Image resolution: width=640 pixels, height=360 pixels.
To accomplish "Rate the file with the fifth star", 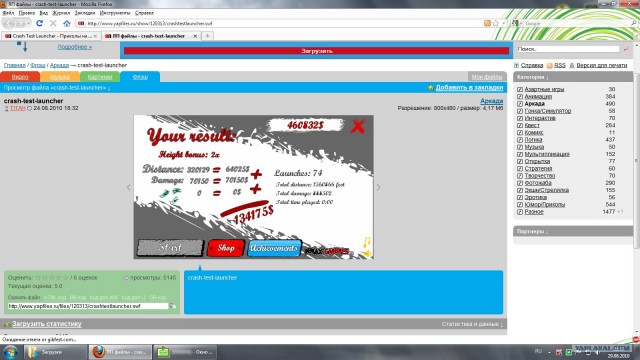I will pos(65,278).
